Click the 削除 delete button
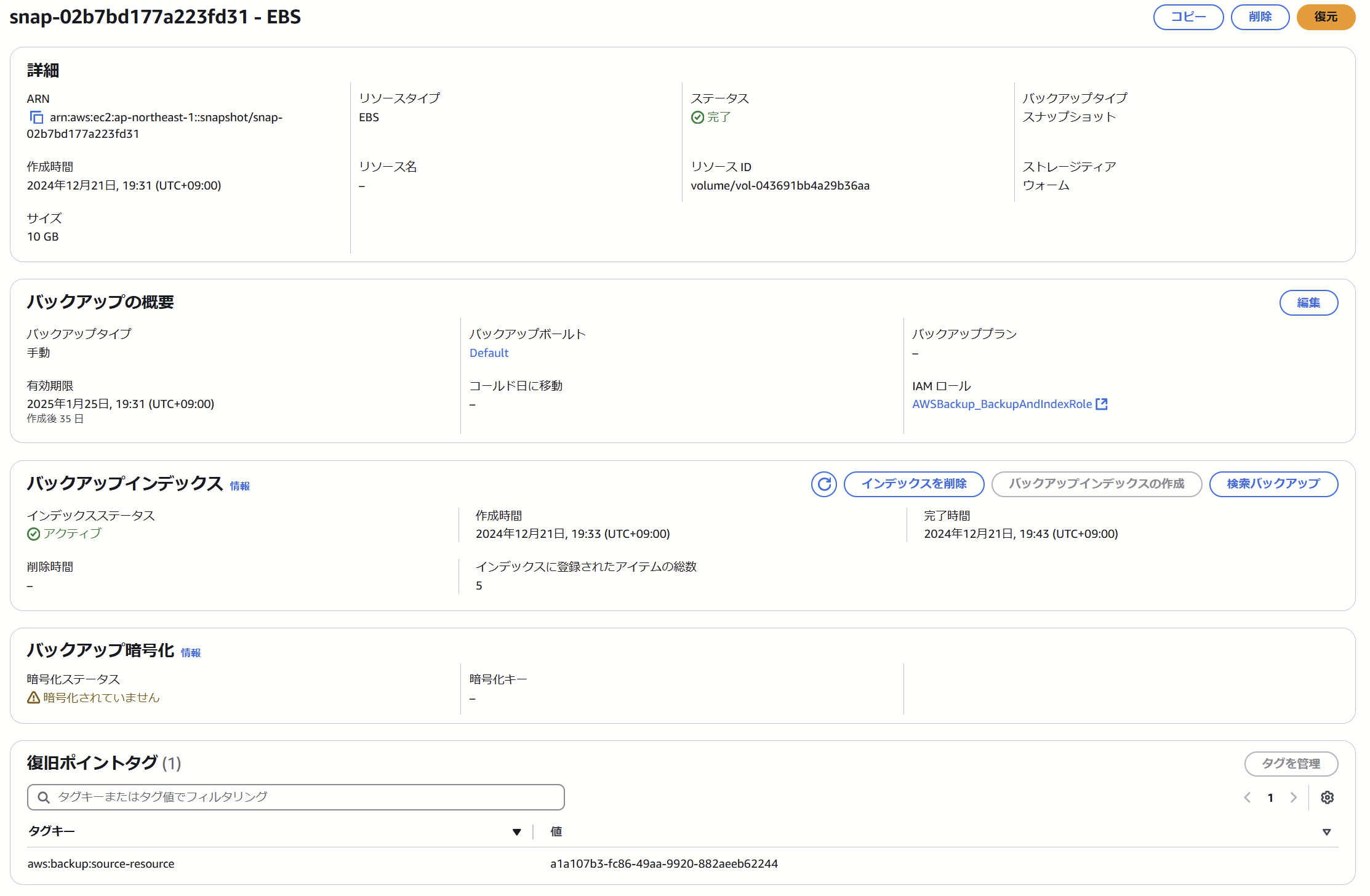The height and width of the screenshot is (896, 1370). click(1259, 17)
